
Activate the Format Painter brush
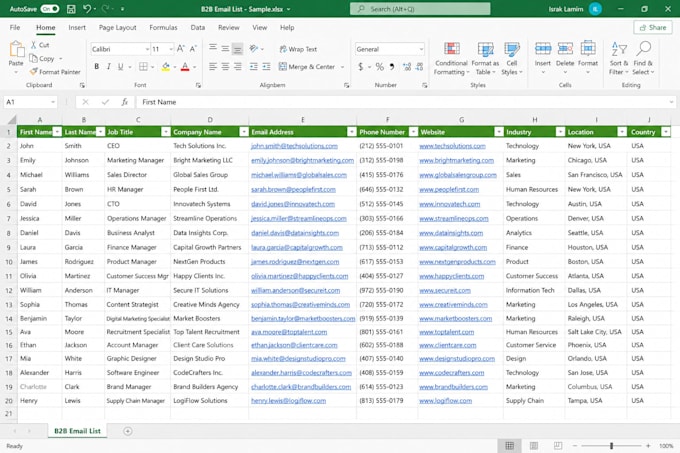pyautogui.click(x=33, y=72)
